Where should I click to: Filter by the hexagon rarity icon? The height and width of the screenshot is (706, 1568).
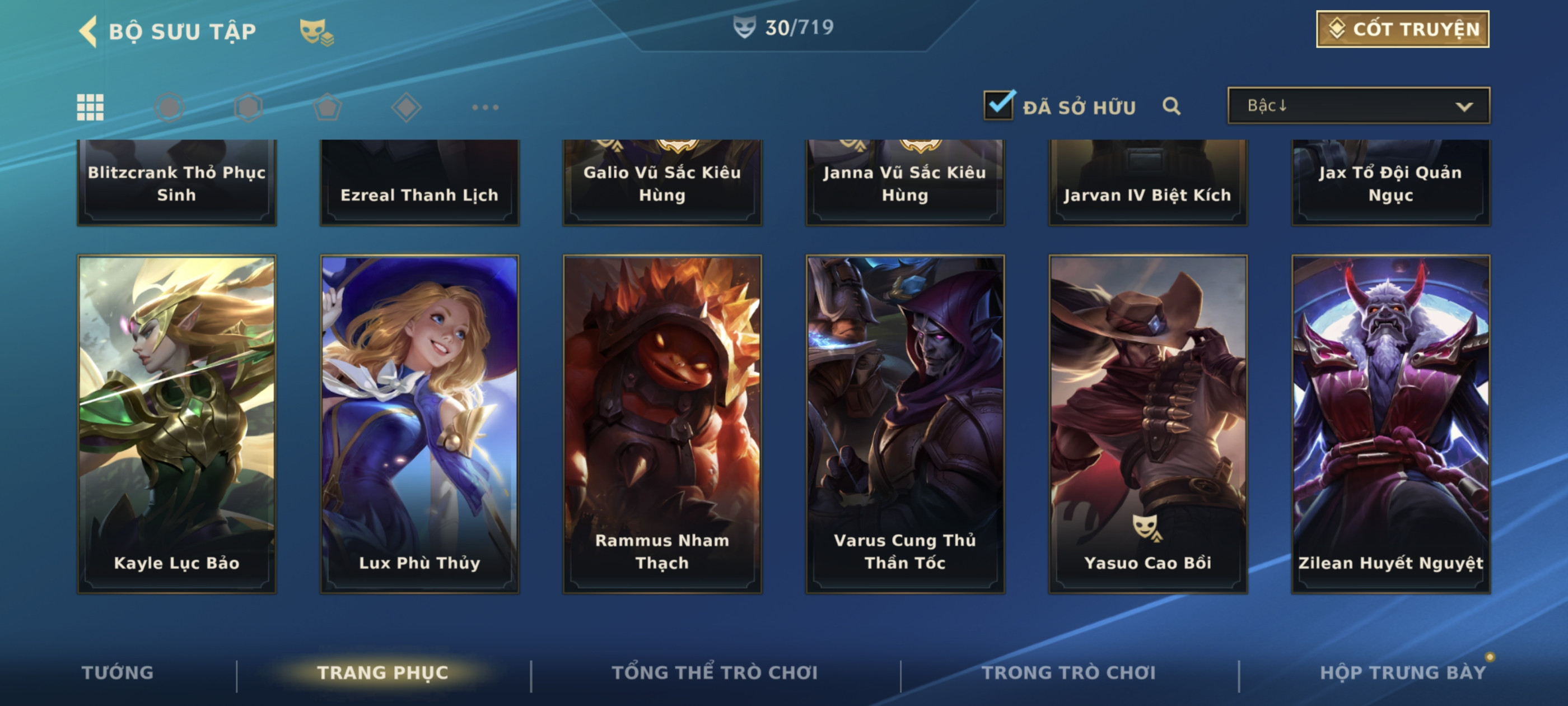[x=248, y=107]
